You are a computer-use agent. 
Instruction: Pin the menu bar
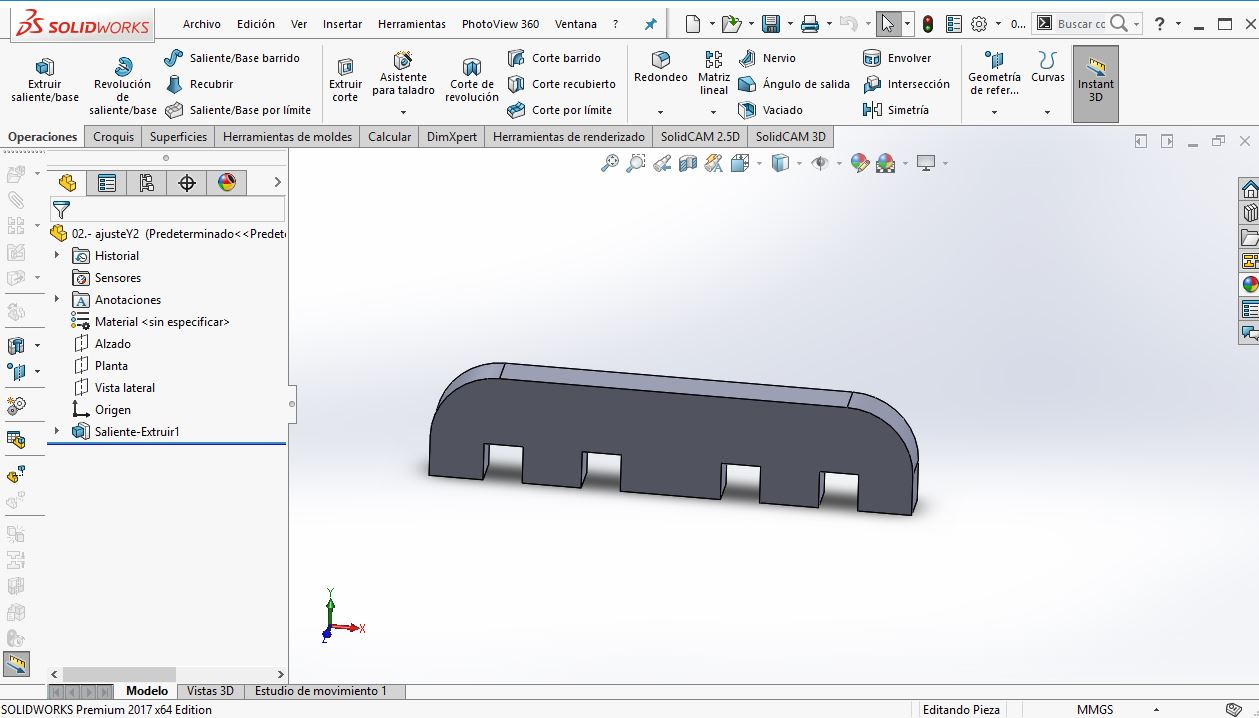[651, 24]
